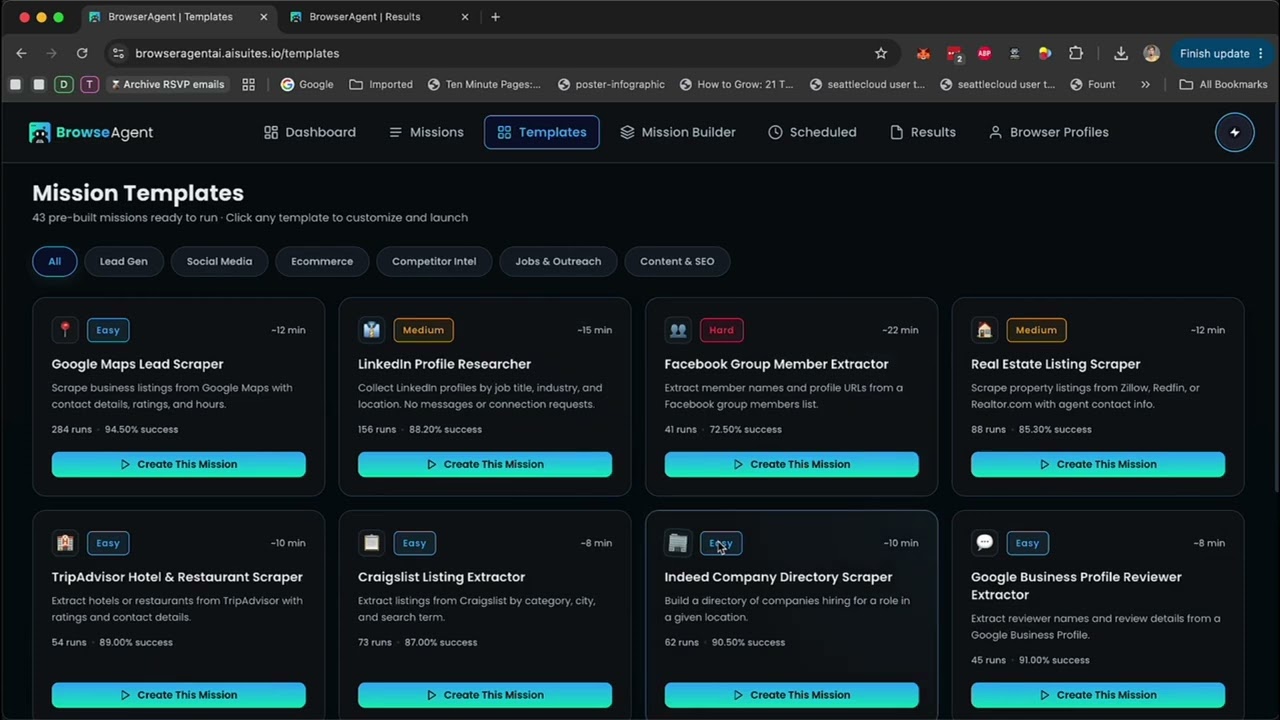Click the Google Maps pin template icon
Image resolution: width=1280 pixels, height=720 pixels.
click(65, 330)
